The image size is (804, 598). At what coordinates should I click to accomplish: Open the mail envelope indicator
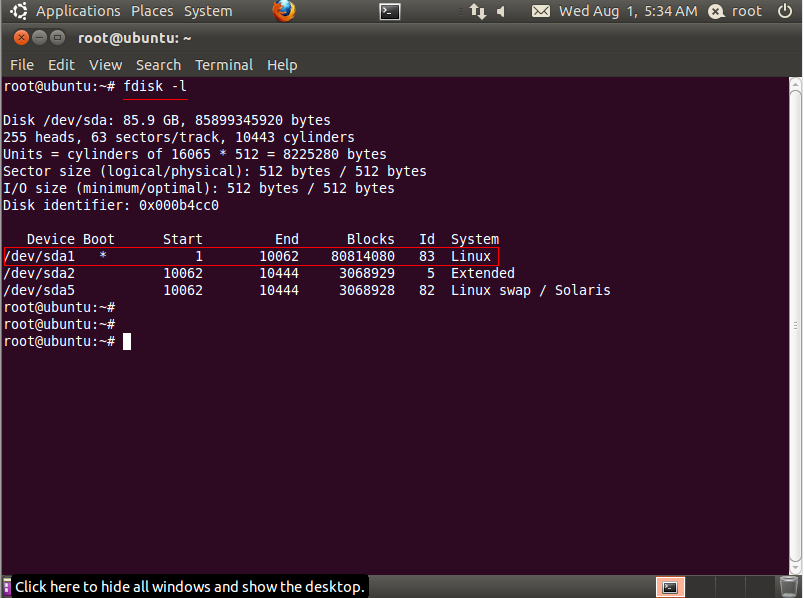540,11
